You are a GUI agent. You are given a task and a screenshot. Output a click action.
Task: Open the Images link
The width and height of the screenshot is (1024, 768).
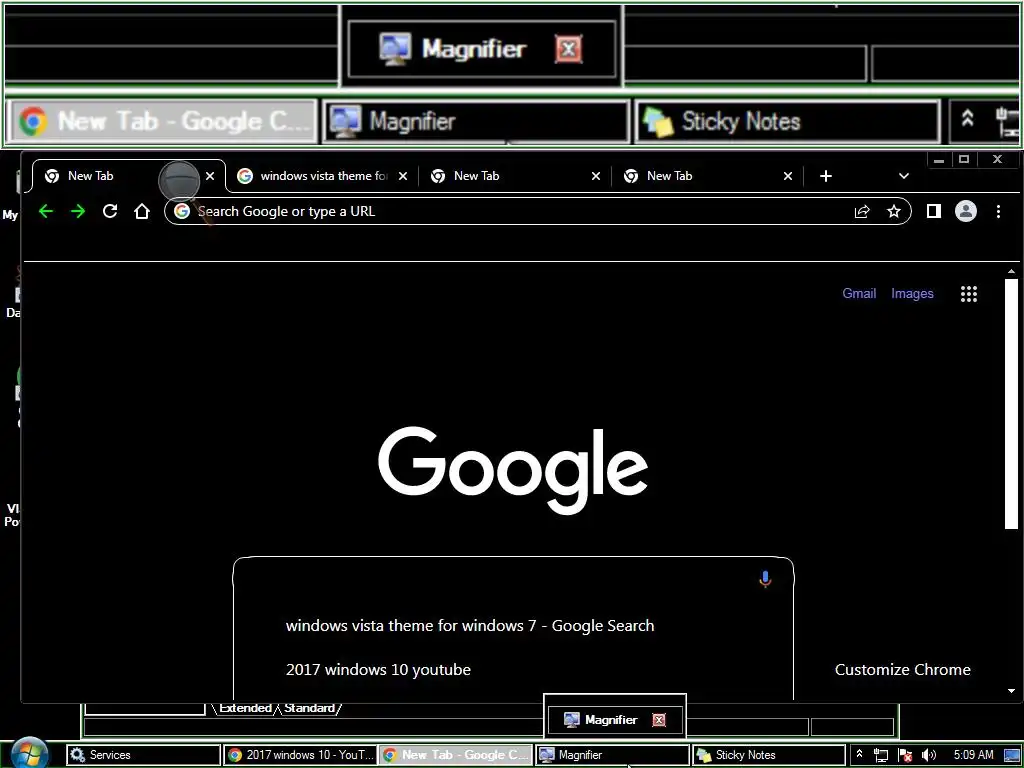pyautogui.click(x=912, y=294)
